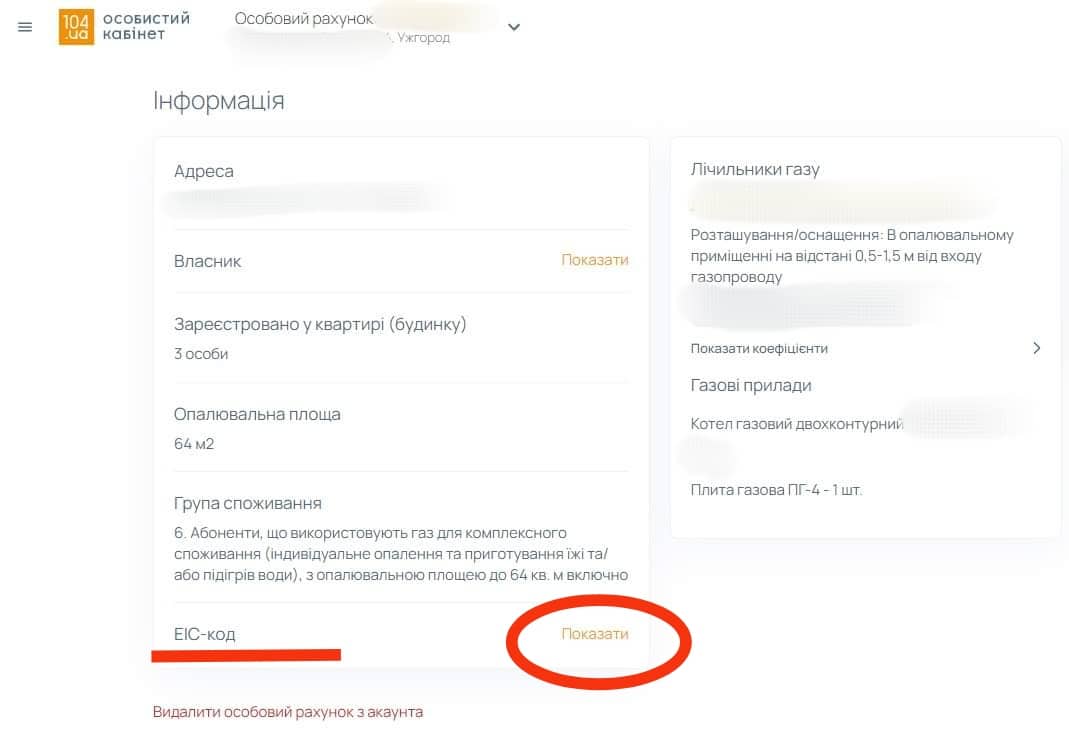Screen dimensions: 1069x734
Task: Click the 'особистий кабінет' header text
Action: (146, 27)
